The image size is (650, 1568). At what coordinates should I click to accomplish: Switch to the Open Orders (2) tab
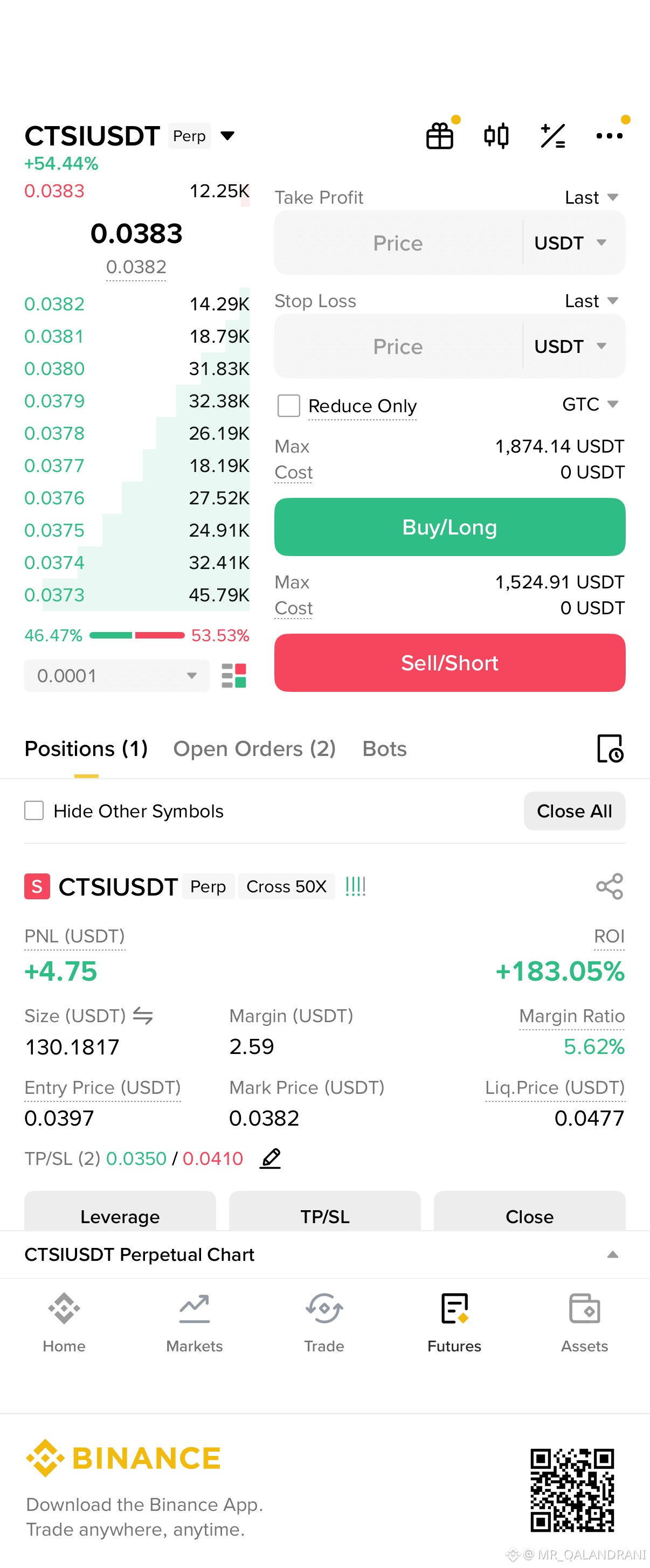(254, 748)
